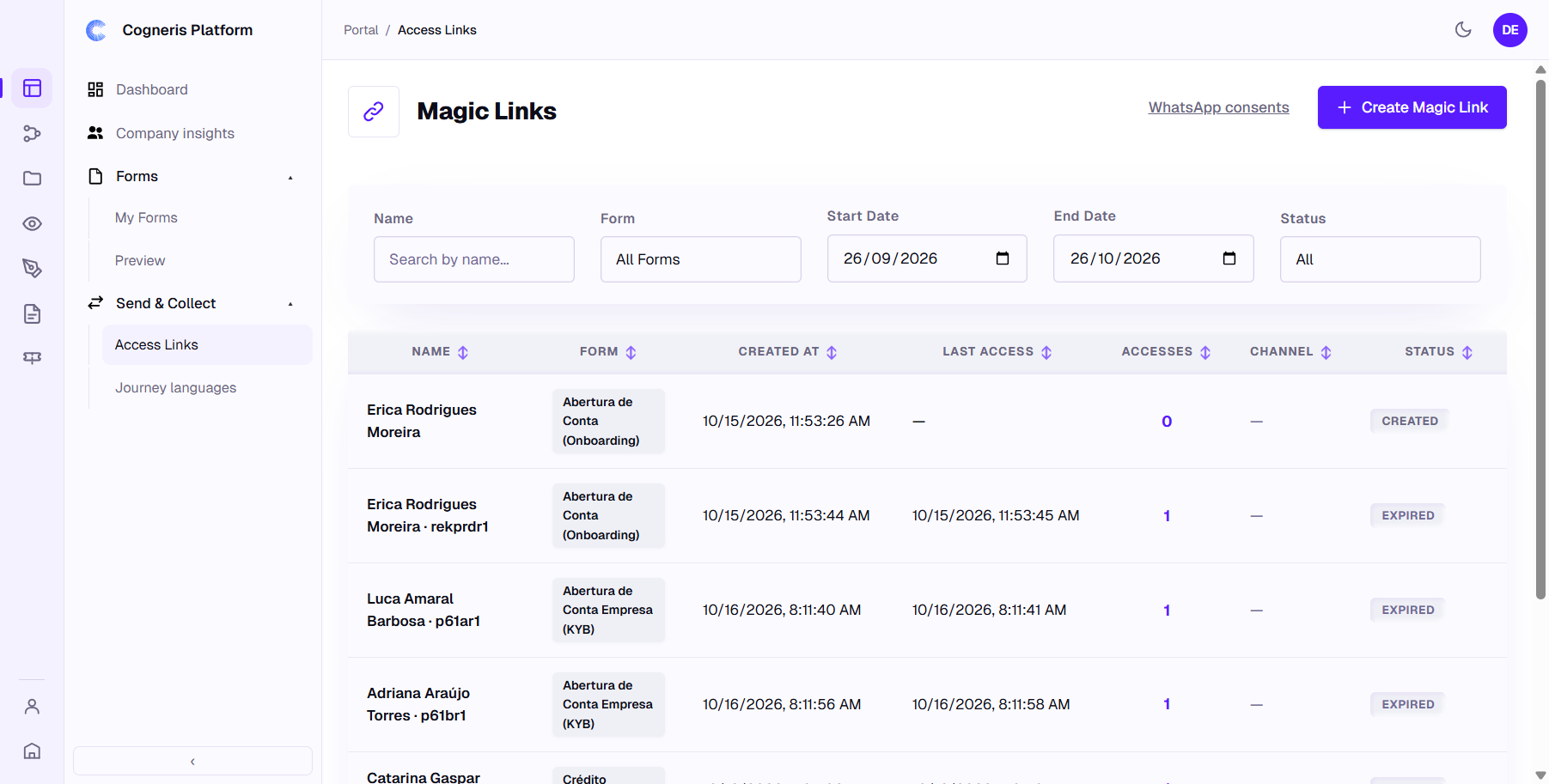The image size is (1549, 784).
Task: Open the portal layout icon in left rail
Action: (x=32, y=88)
